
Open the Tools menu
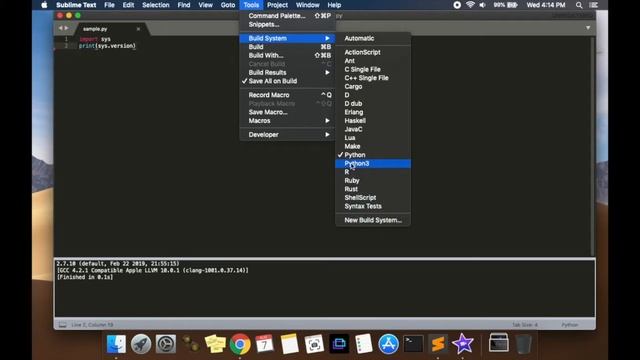(251, 5)
